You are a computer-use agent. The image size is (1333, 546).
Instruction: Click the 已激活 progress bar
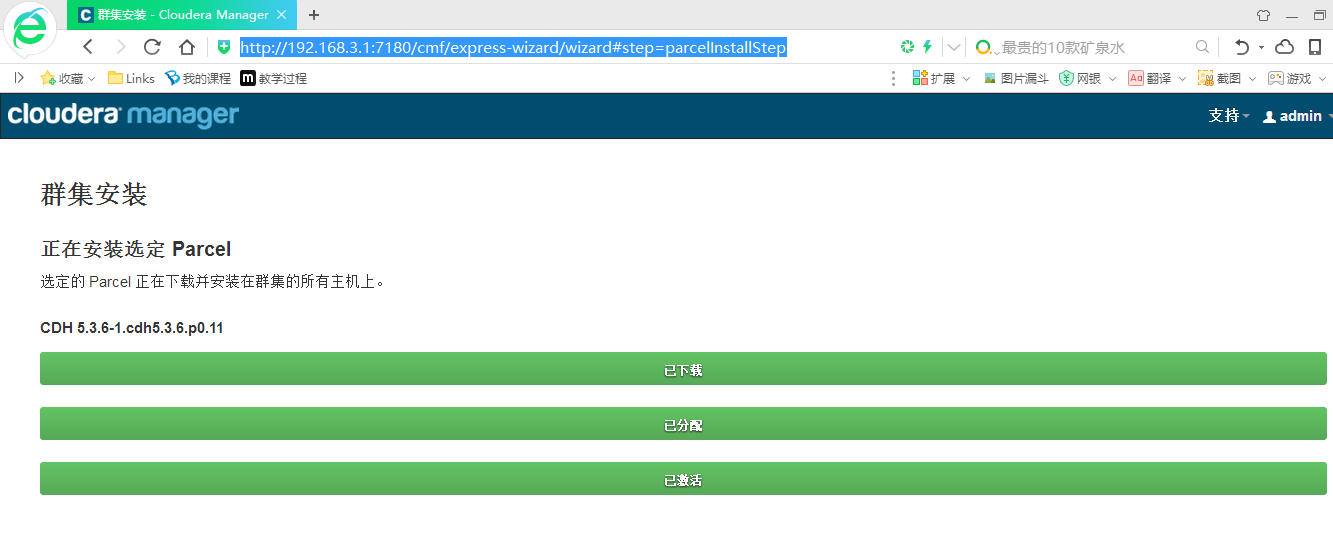(683, 479)
